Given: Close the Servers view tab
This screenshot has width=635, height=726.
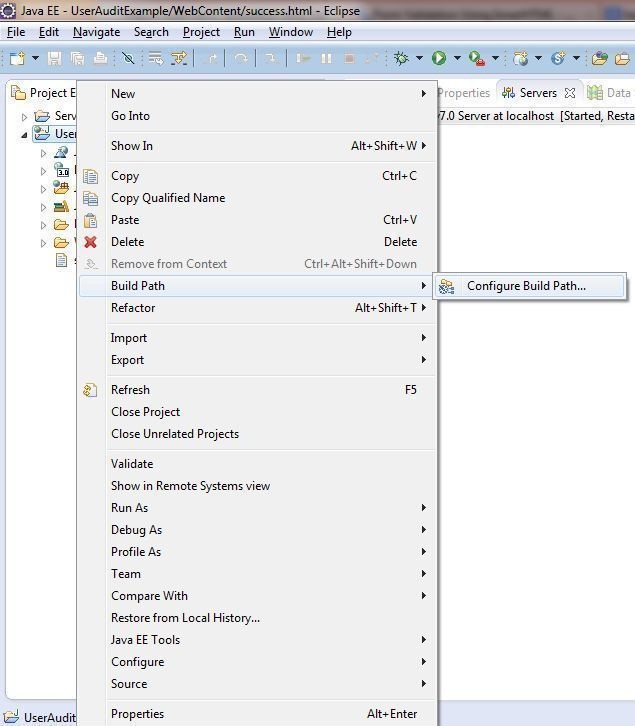Looking at the screenshot, I should [570, 93].
